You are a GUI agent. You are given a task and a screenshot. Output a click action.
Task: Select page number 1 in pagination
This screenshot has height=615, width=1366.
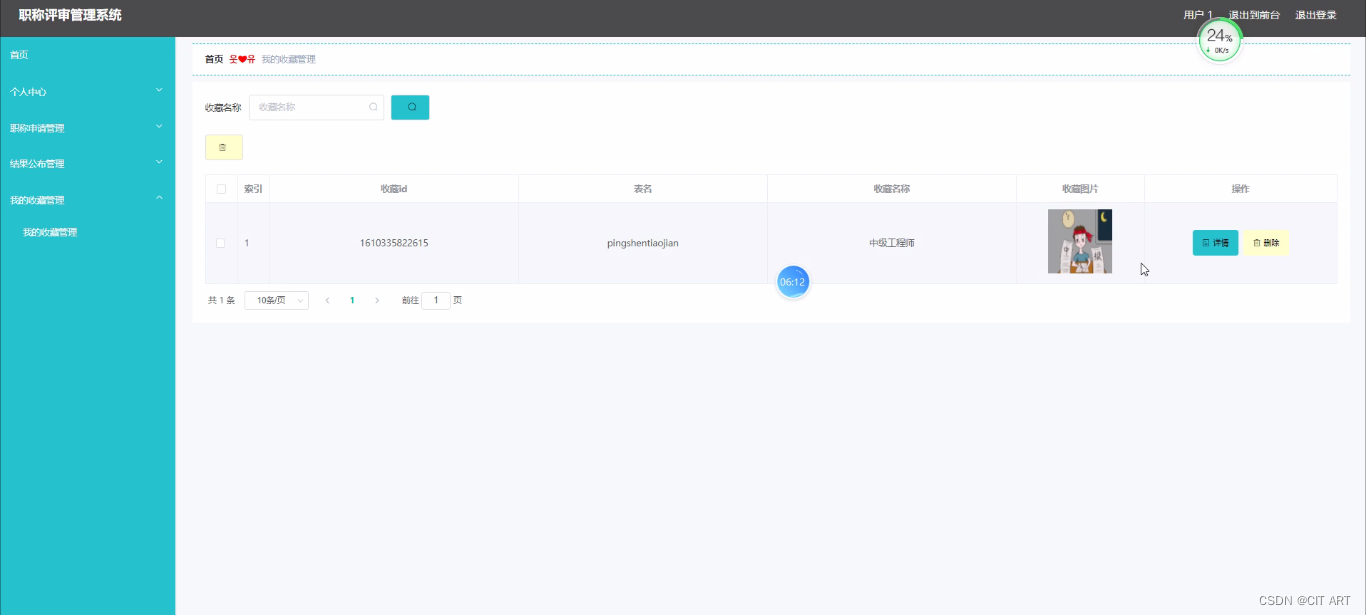pyautogui.click(x=352, y=300)
